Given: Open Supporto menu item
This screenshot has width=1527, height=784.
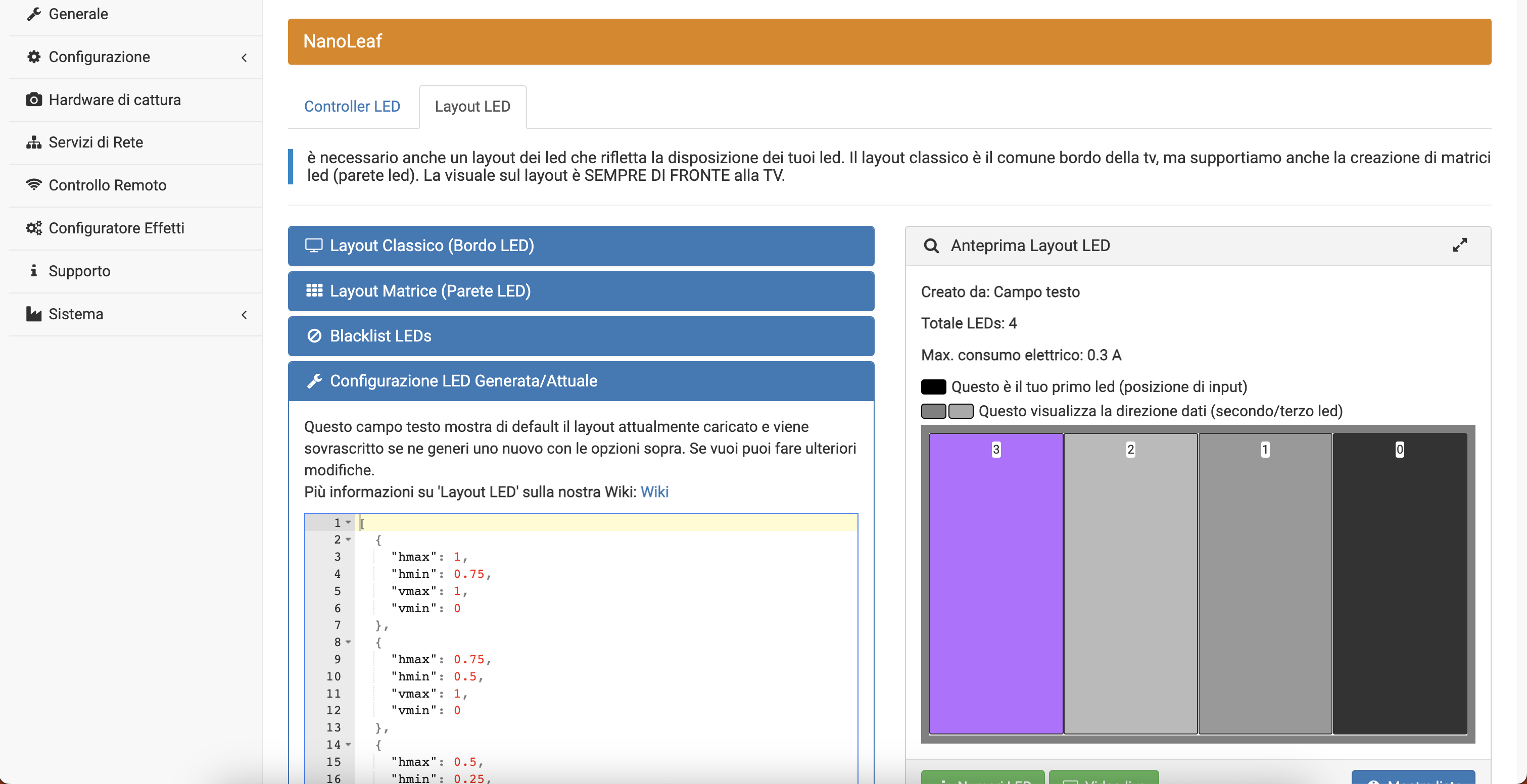Looking at the screenshot, I should pyautogui.click(x=136, y=271).
